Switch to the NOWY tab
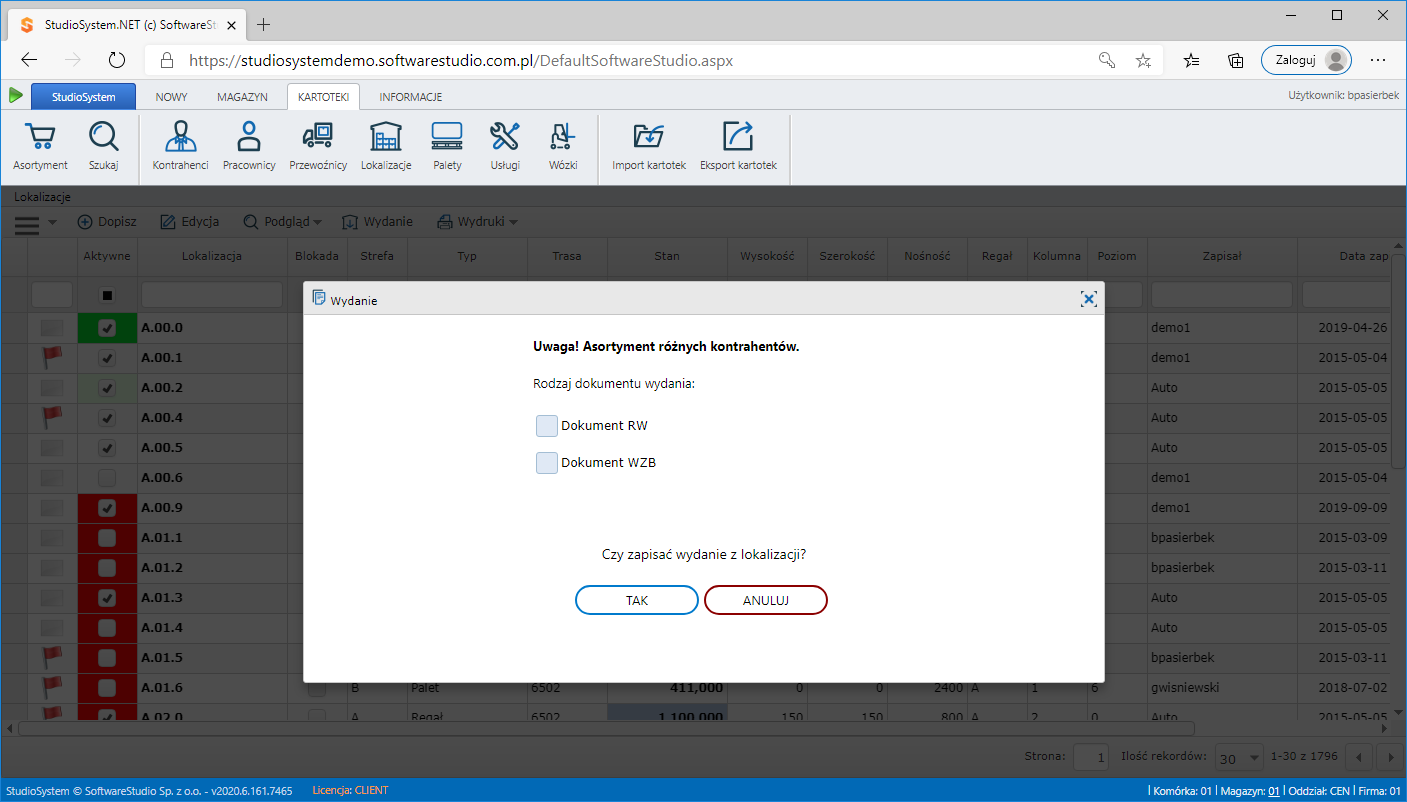The height and width of the screenshot is (802, 1407). (x=172, y=97)
